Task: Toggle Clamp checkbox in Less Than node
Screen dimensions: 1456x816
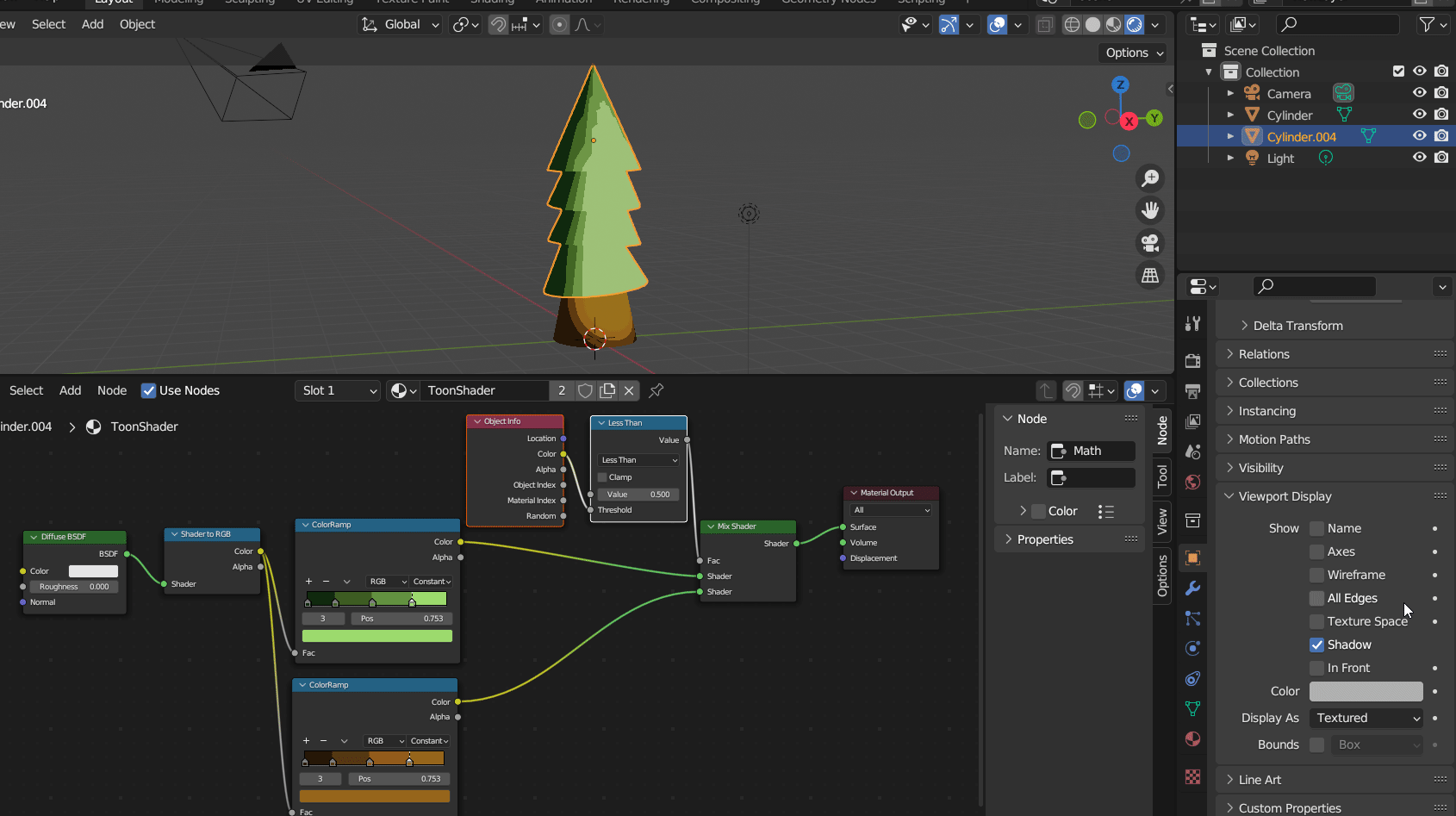Action: pos(602,477)
